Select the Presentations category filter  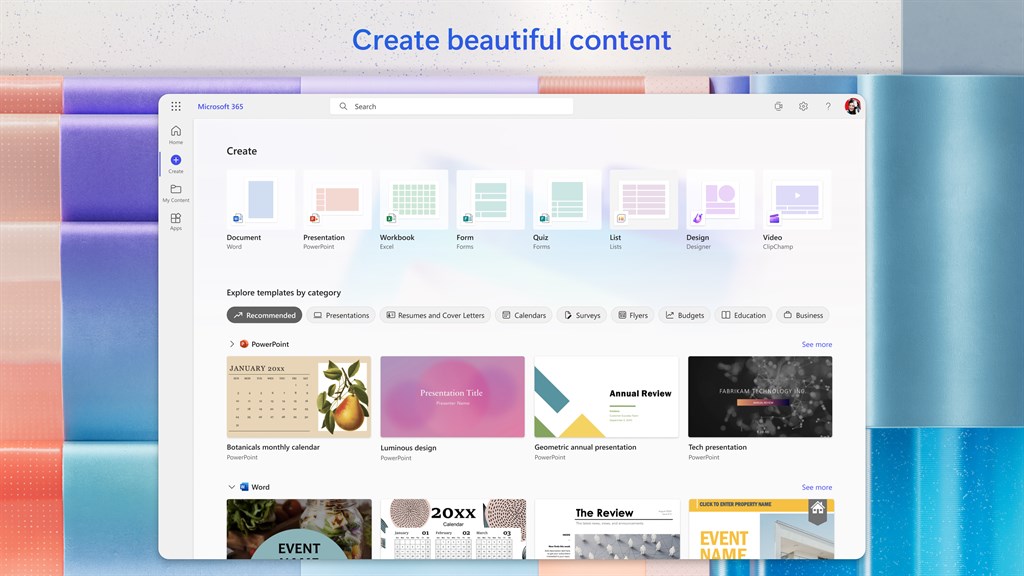341,315
